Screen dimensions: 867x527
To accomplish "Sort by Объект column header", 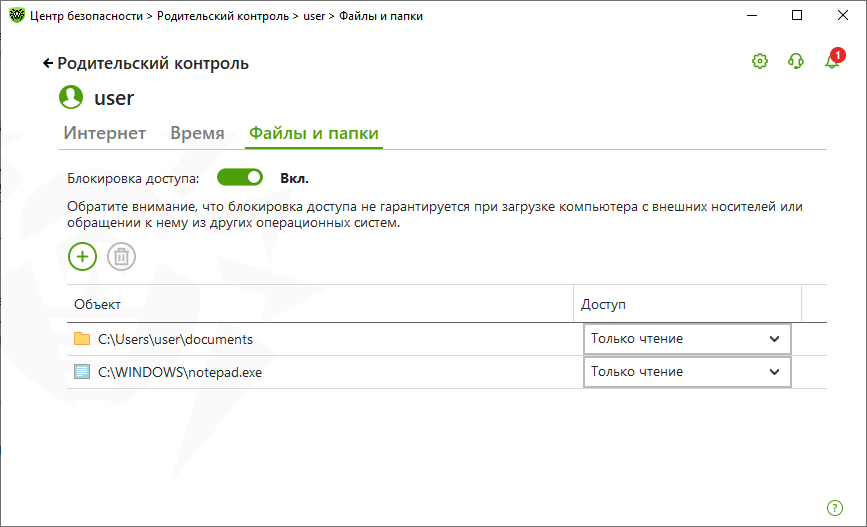I will [320, 304].
